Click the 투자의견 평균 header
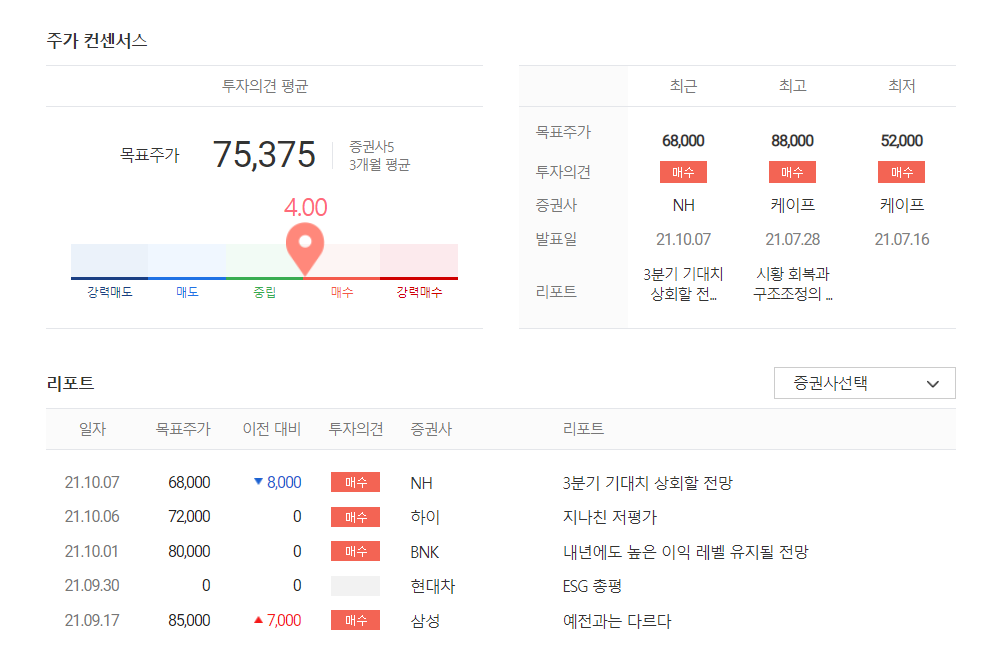 point(265,86)
